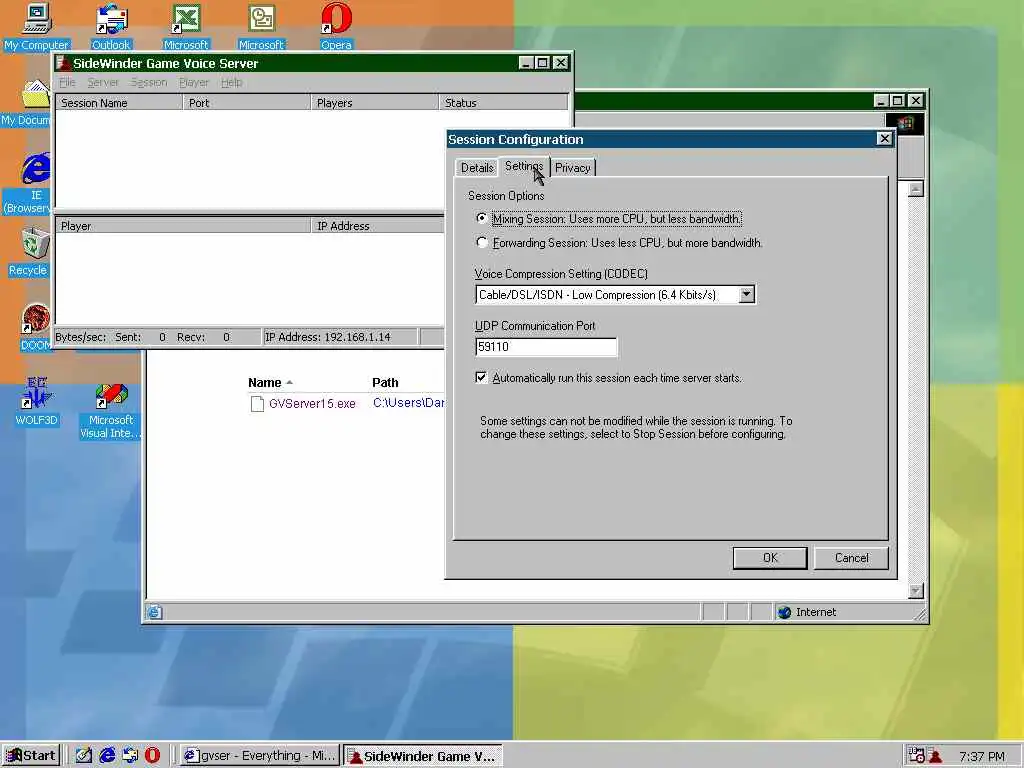Open the Help menu in SideWinder Server
This screenshot has height=768, width=1024.
coord(231,82)
